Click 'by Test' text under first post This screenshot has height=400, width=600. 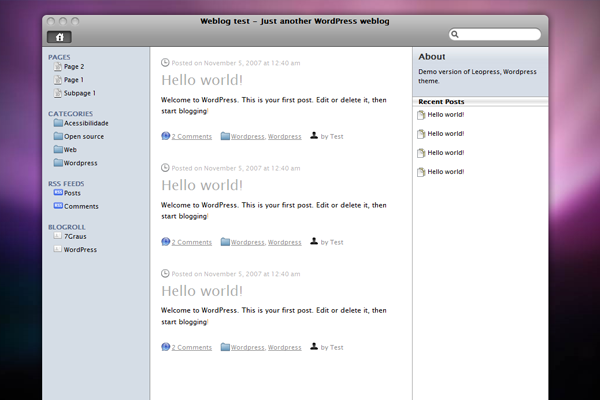coord(332,137)
